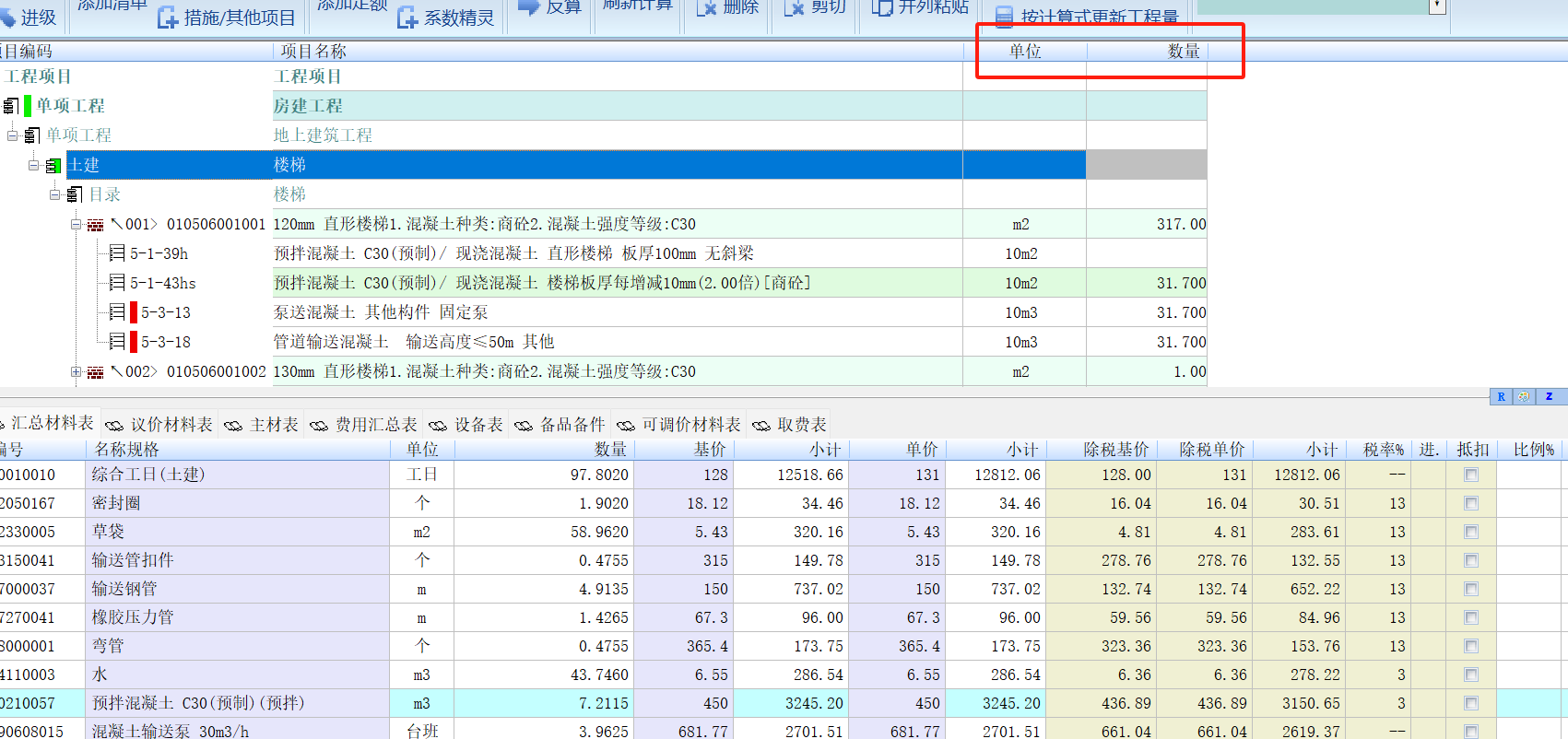Switch to the 议价材料表 tab
The height and width of the screenshot is (739, 1568).
coord(159,424)
